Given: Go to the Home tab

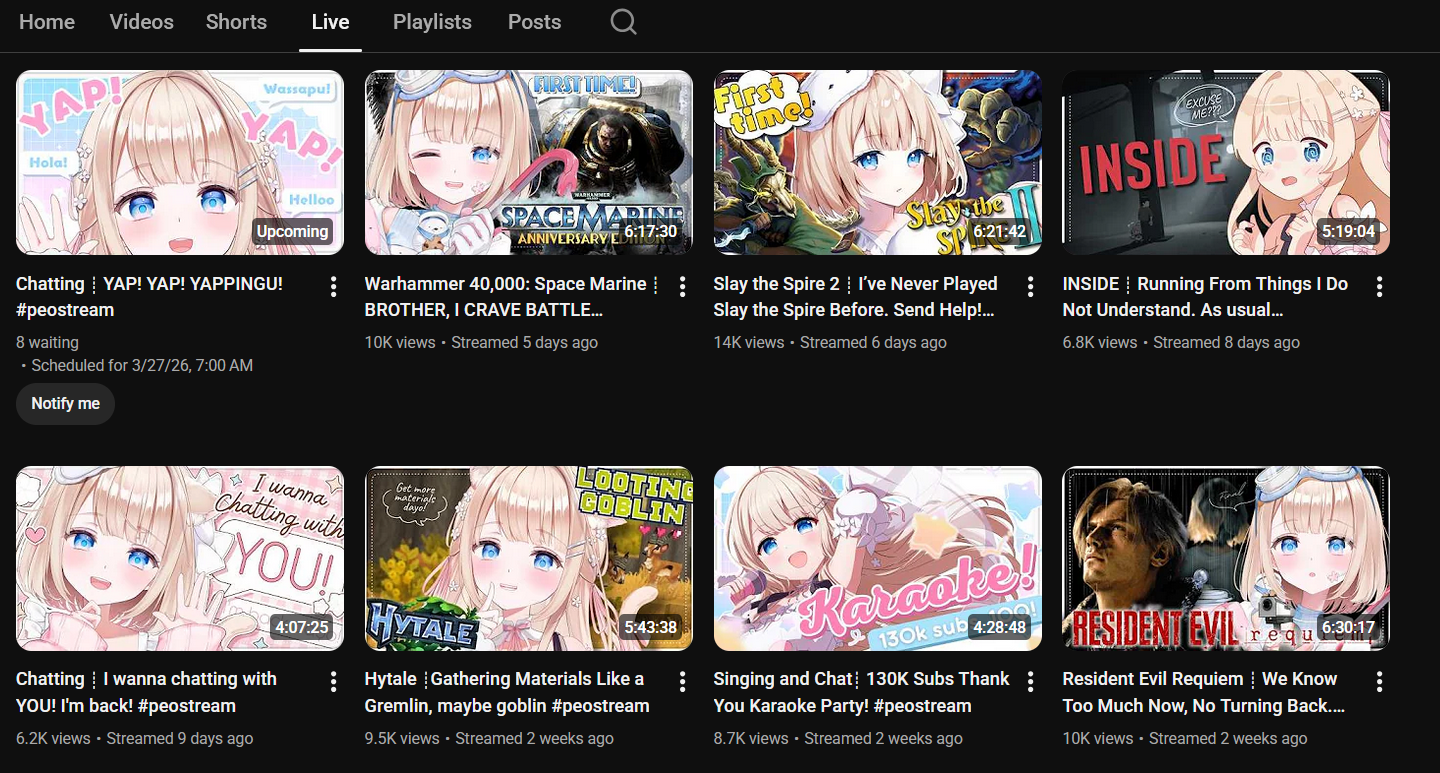Looking at the screenshot, I should pyautogui.click(x=47, y=22).
